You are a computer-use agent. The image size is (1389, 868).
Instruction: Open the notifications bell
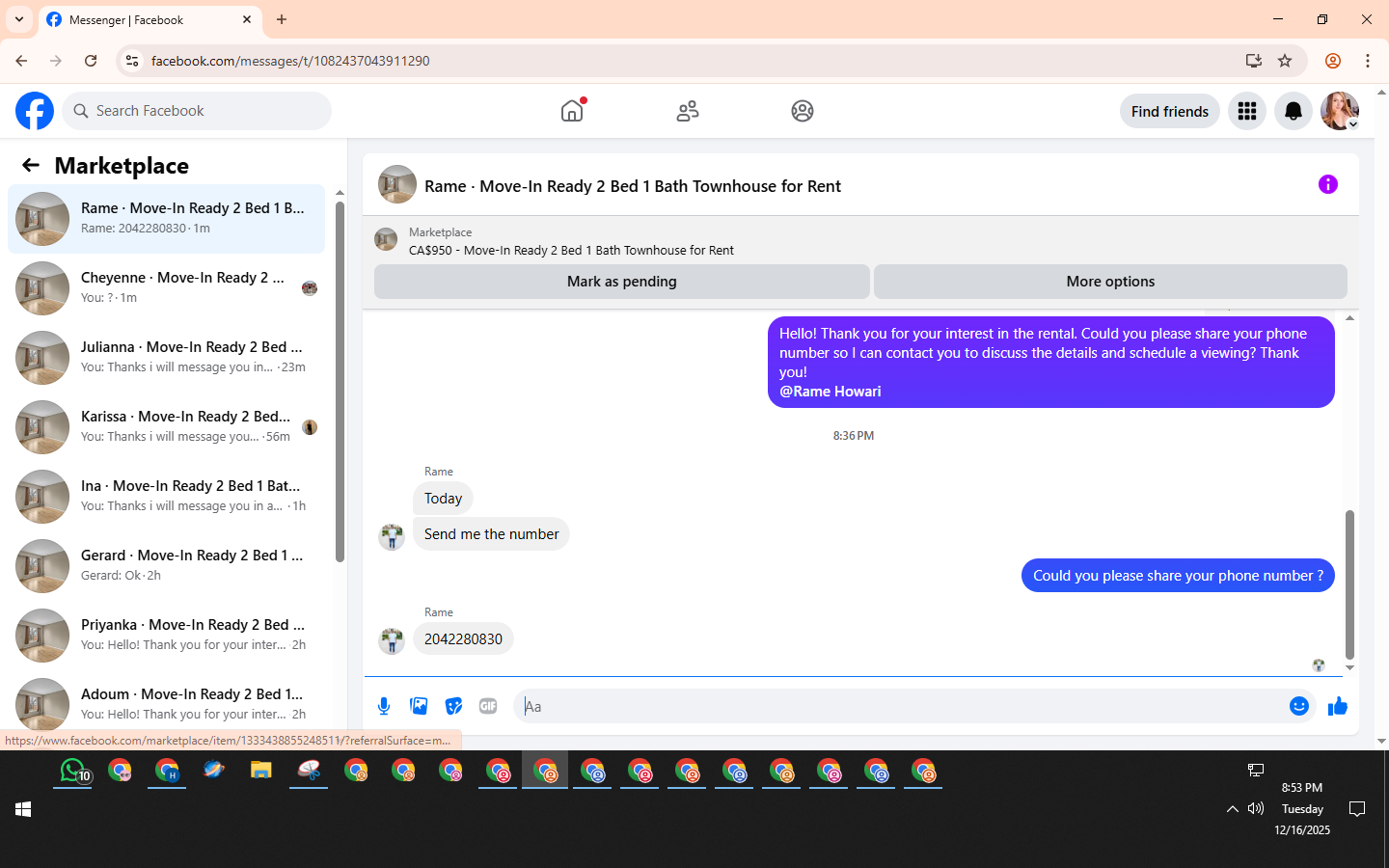click(1294, 111)
